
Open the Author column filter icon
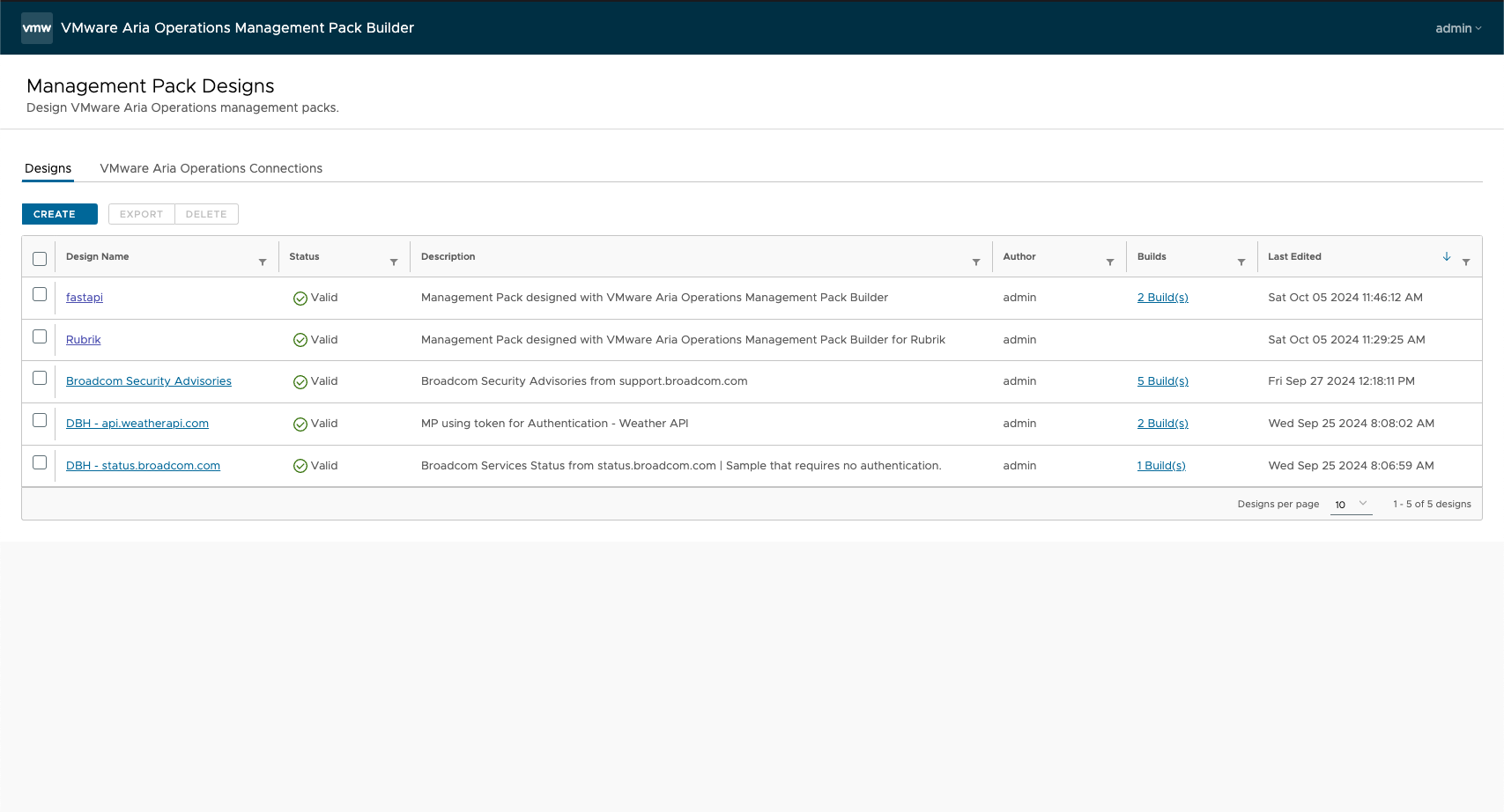(x=1110, y=262)
